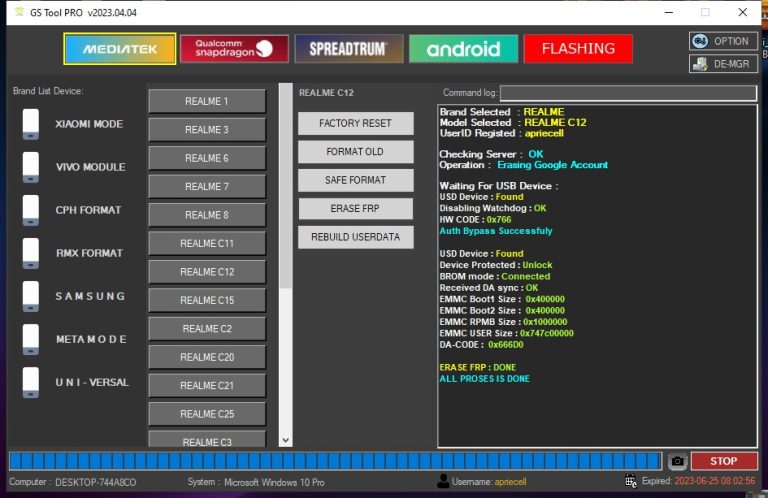Minimize the GS Tool PRO window
768x498 pixels.
pos(669,12)
